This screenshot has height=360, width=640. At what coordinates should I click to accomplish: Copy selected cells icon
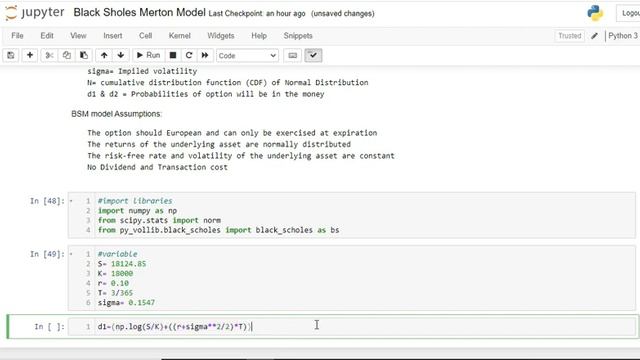pyautogui.click(x=67, y=55)
